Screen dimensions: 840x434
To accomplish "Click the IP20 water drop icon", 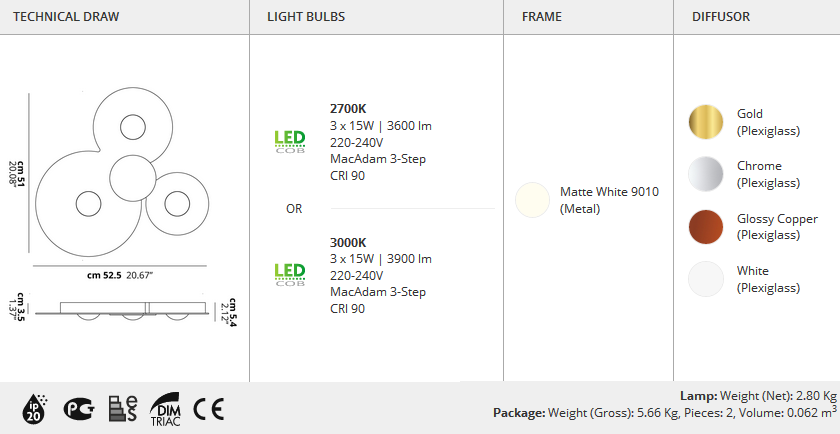I will 35,409.
